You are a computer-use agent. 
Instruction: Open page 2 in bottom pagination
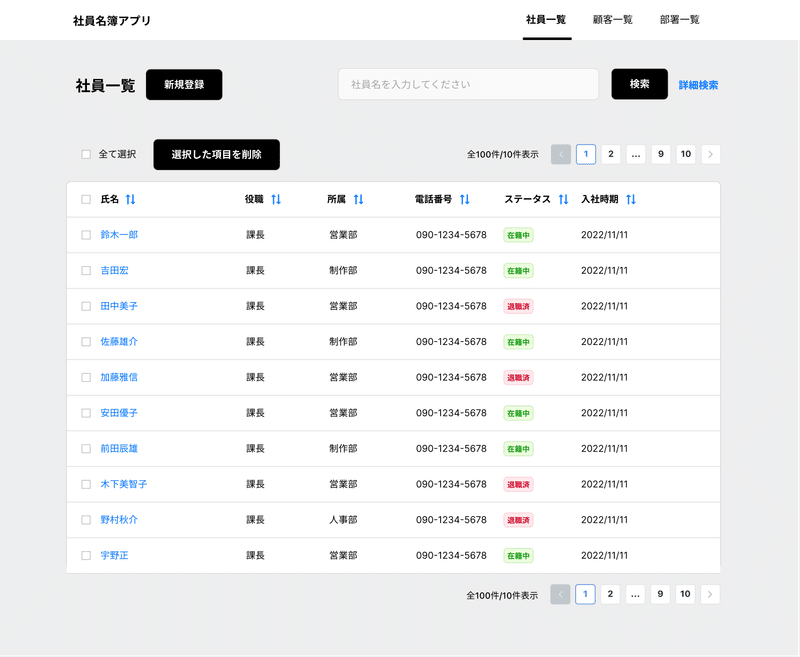(610, 594)
